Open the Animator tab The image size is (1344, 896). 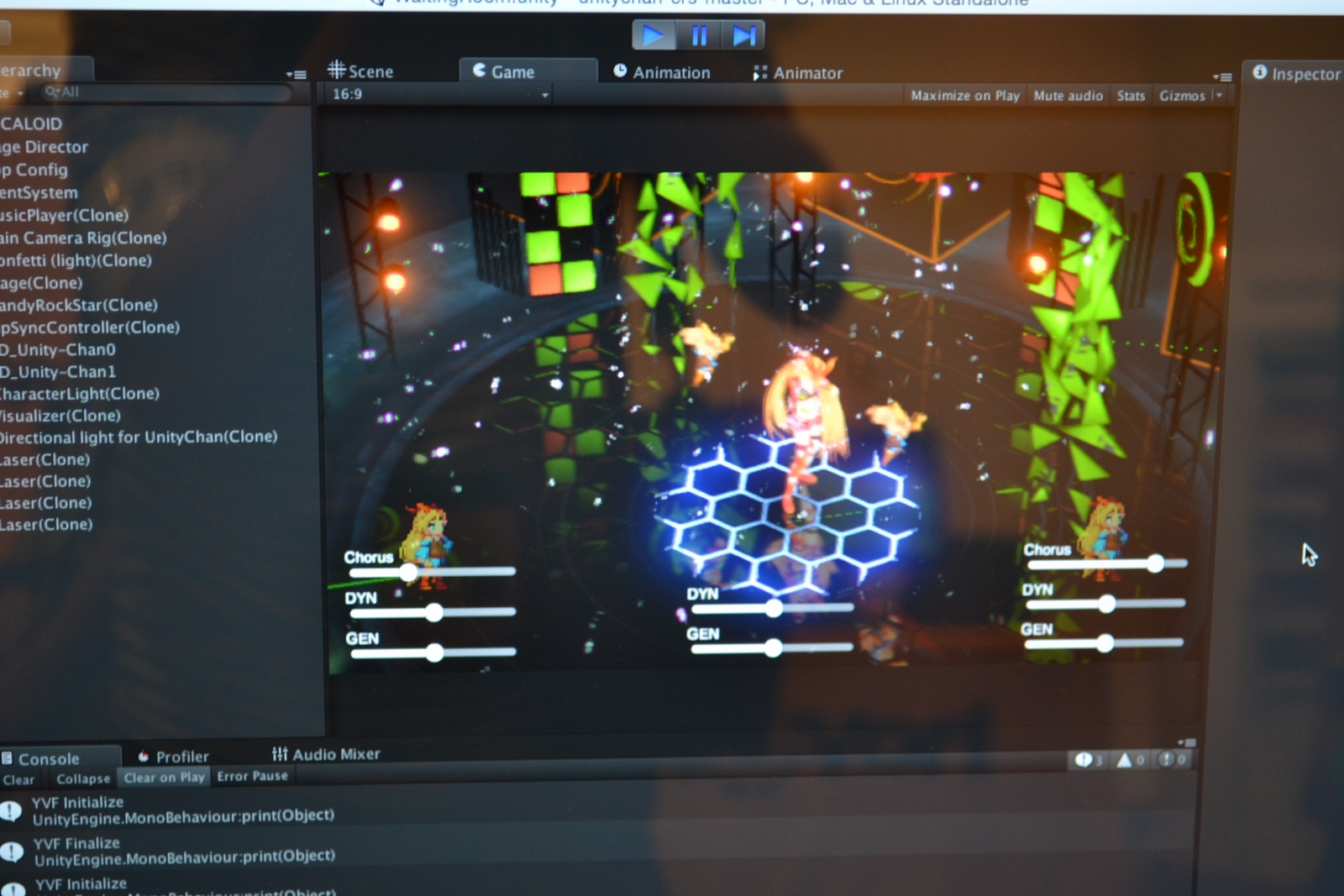pos(798,73)
